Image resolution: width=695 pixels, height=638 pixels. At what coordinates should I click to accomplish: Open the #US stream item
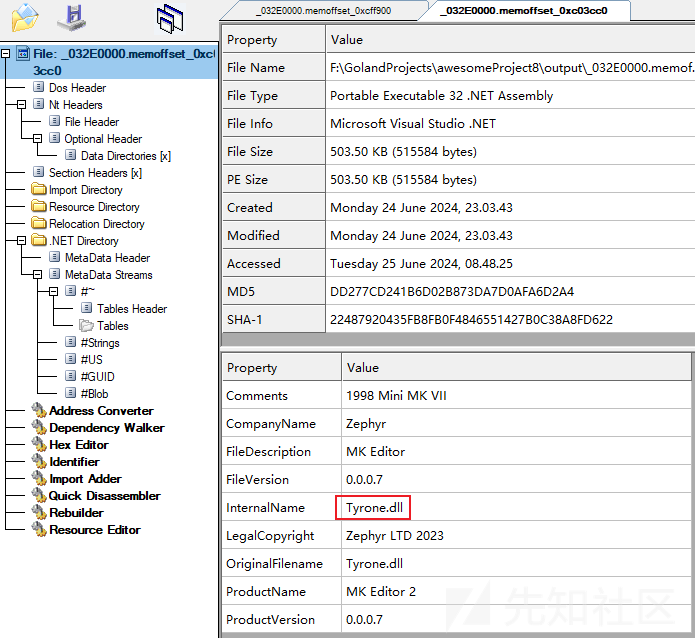click(x=92, y=360)
